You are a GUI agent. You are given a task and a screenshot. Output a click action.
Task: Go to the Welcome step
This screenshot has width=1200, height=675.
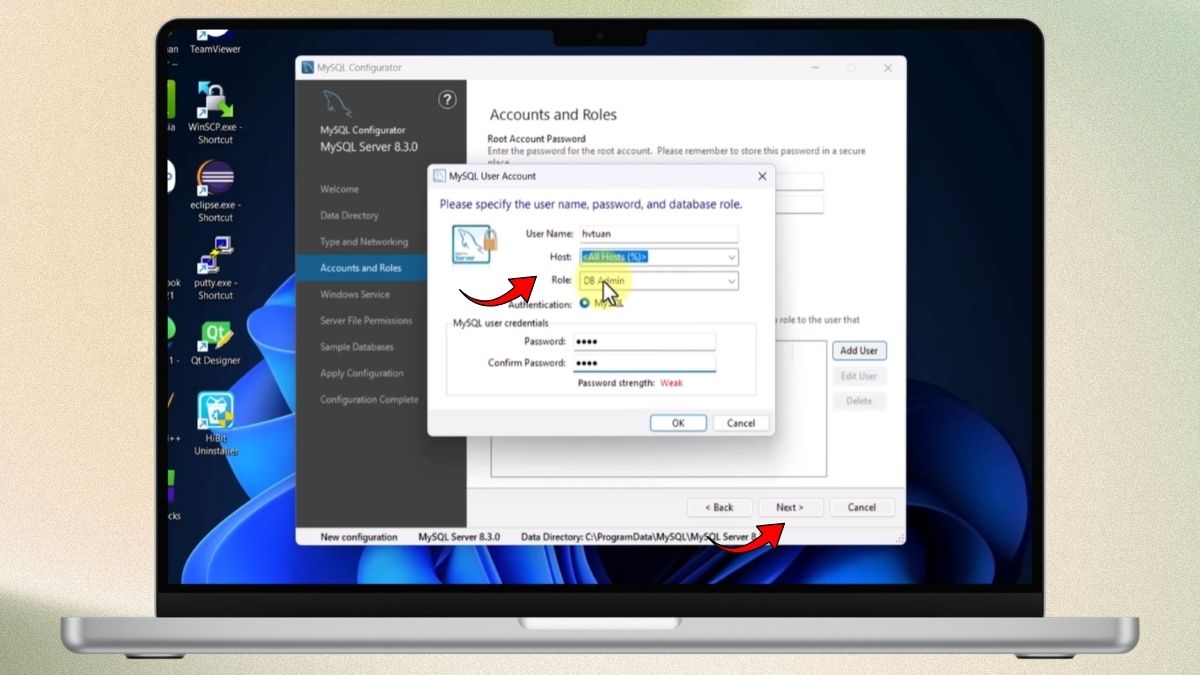coord(339,189)
